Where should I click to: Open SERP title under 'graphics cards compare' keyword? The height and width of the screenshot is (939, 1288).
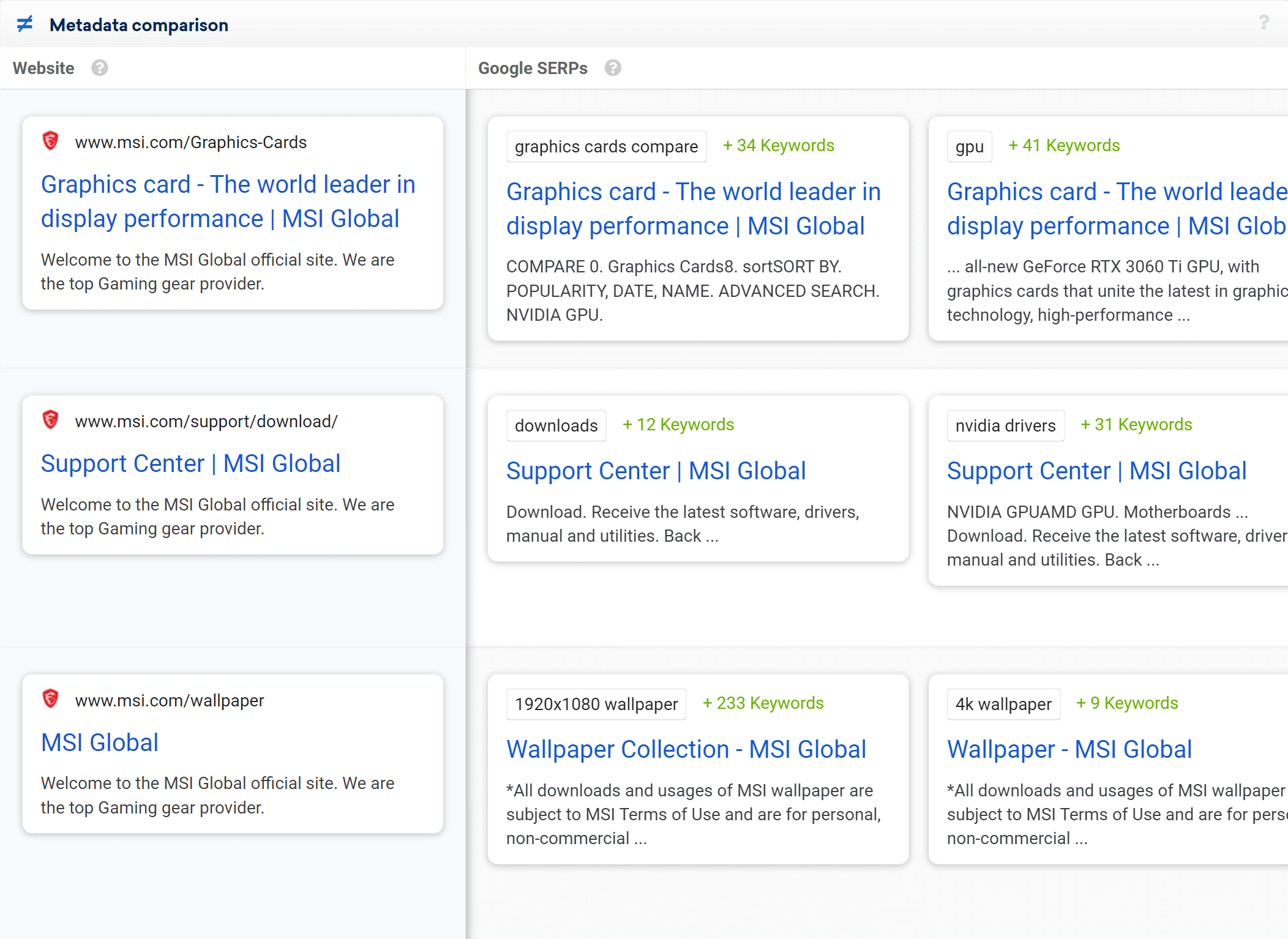click(694, 209)
